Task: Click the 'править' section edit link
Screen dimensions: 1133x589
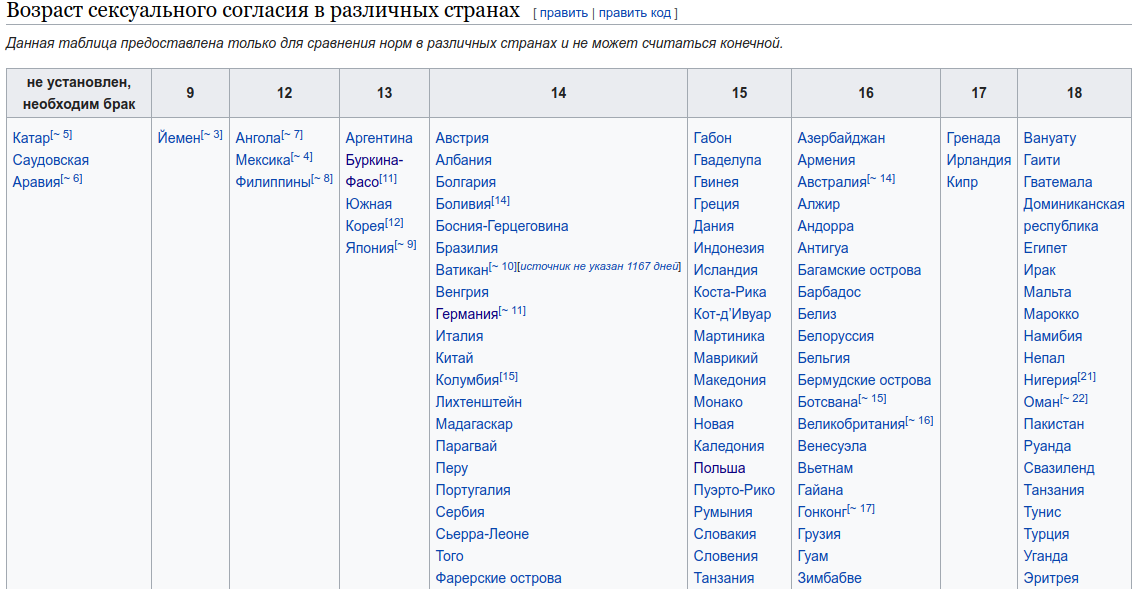Action: 564,13
